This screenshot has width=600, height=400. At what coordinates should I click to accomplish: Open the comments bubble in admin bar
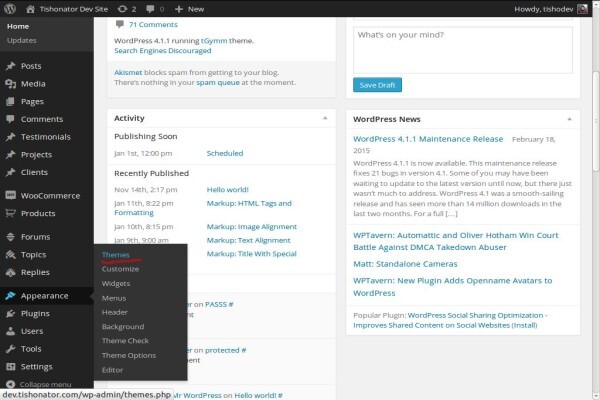point(150,9)
